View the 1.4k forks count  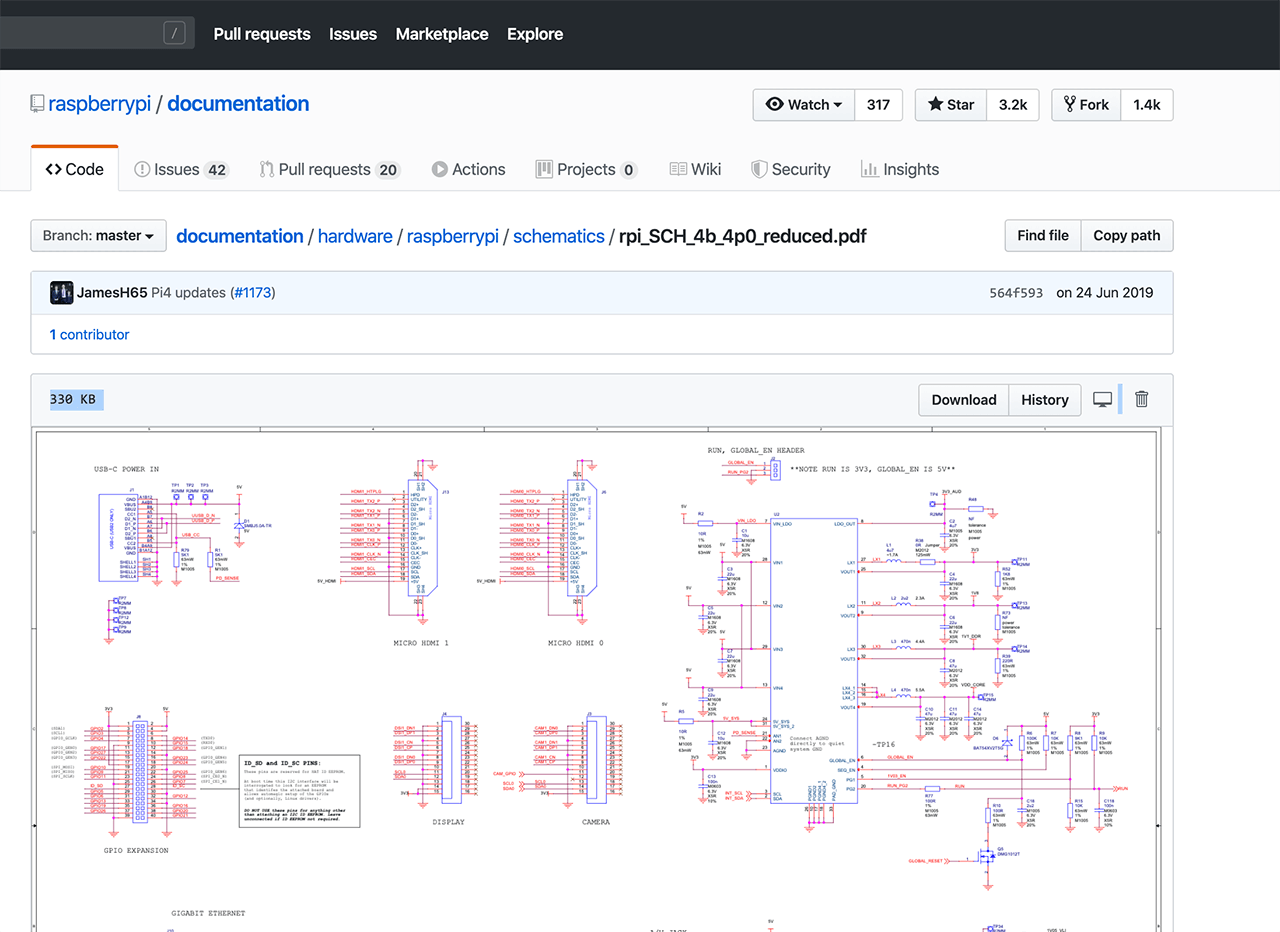point(1147,105)
